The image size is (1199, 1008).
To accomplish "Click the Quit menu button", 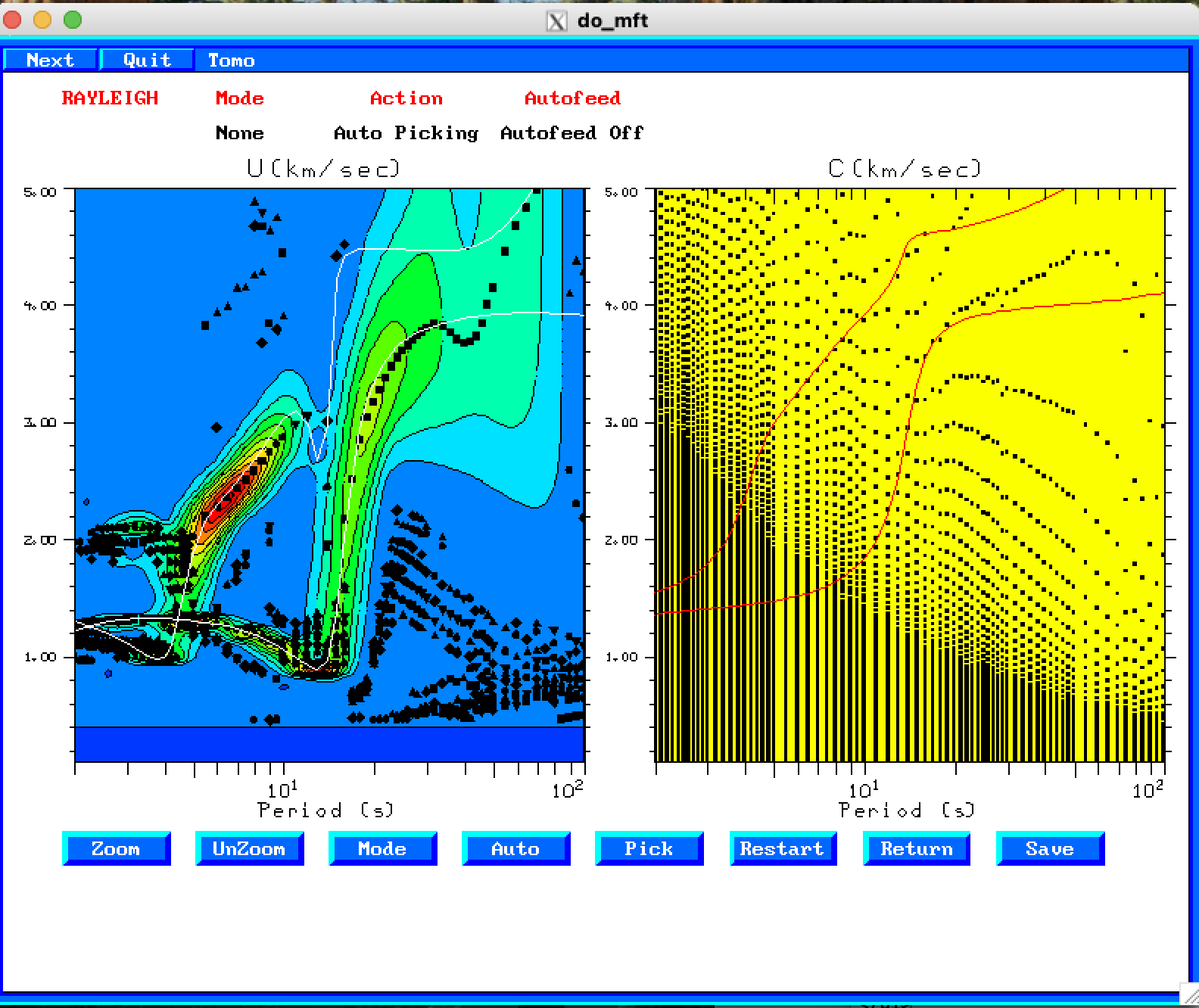I will 147,60.
